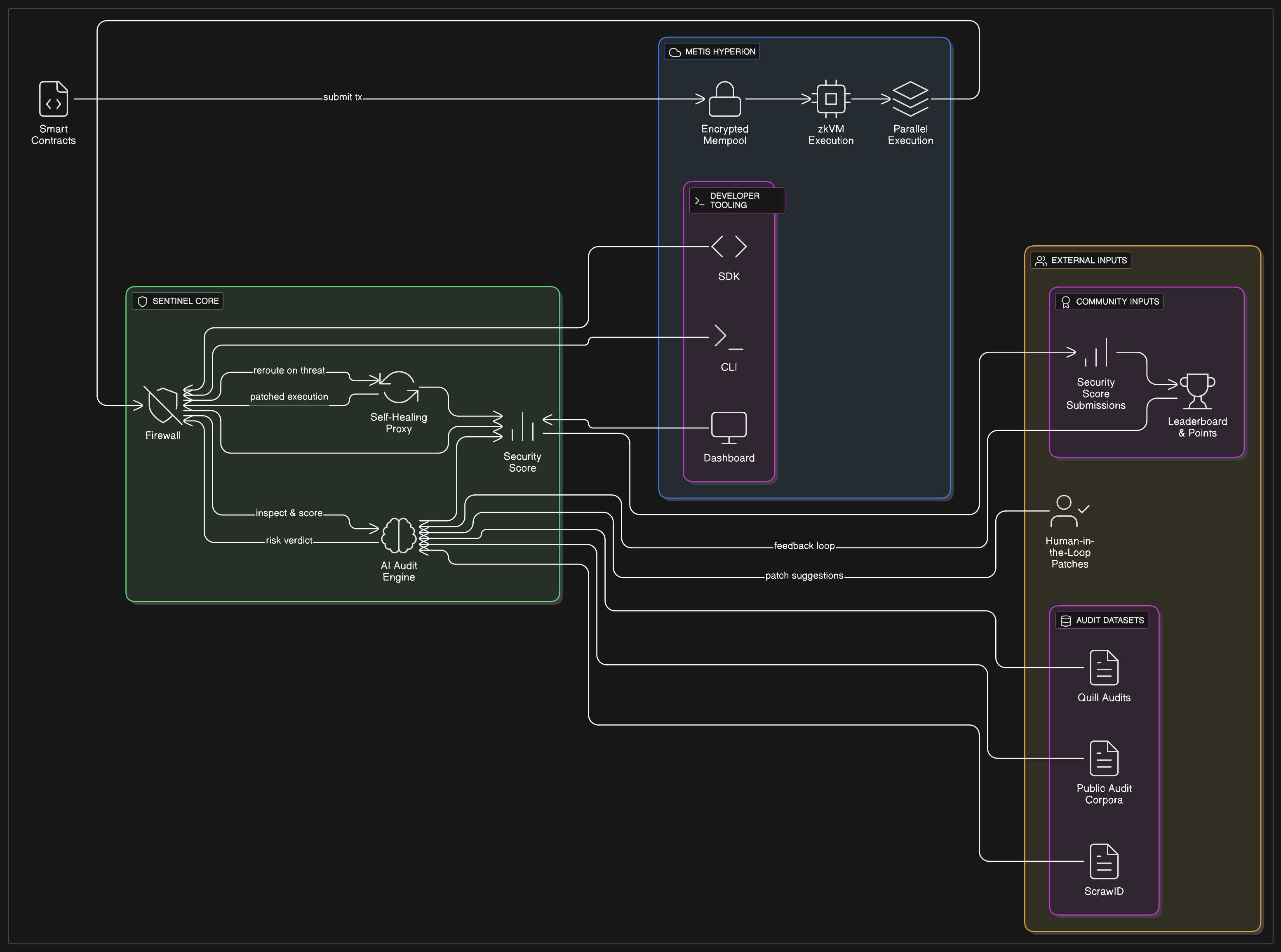The height and width of the screenshot is (952, 1281).
Task: Select the Smart Contracts file icon
Action: pyautogui.click(x=53, y=99)
